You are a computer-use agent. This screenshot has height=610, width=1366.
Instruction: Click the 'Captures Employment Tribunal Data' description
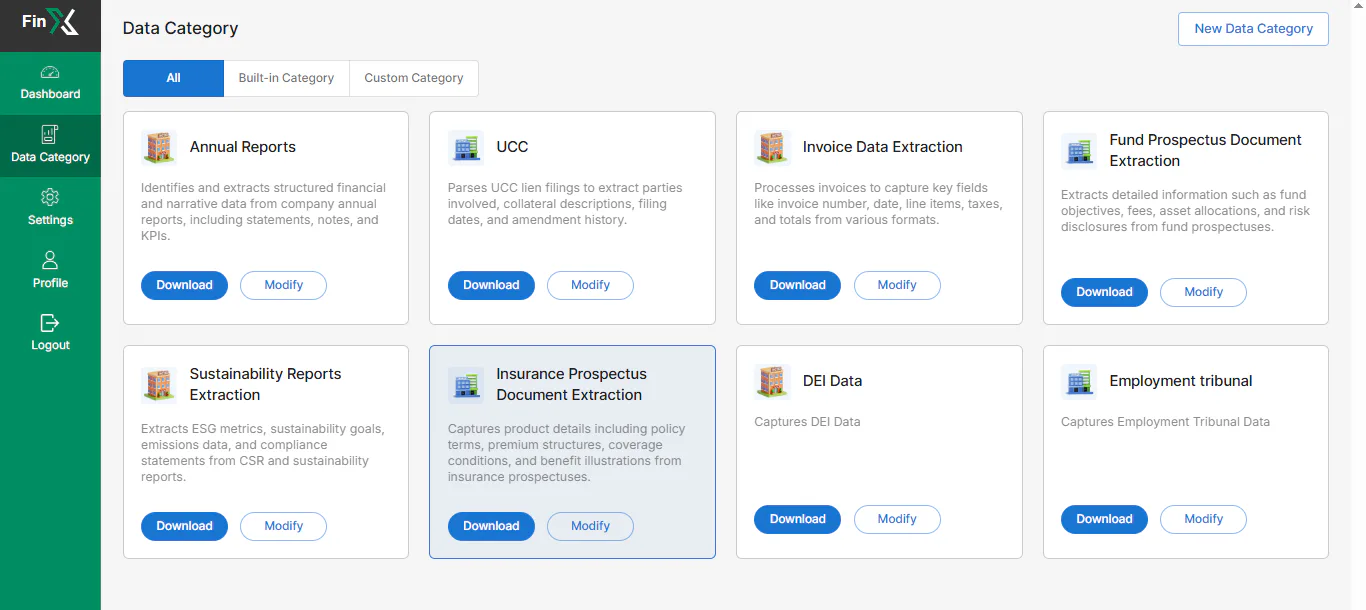pyautogui.click(x=1165, y=422)
